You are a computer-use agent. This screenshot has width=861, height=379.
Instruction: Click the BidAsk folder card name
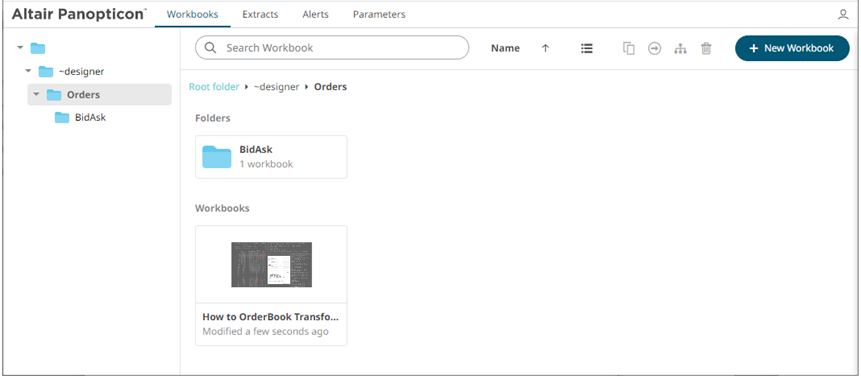point(256,149)
